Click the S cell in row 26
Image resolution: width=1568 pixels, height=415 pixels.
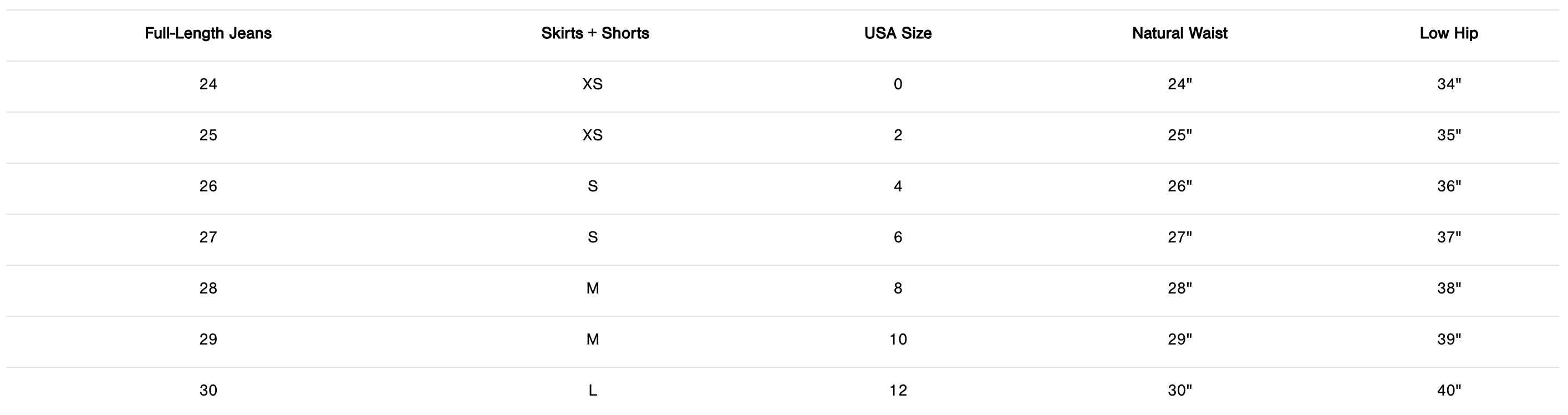(592, 186)
